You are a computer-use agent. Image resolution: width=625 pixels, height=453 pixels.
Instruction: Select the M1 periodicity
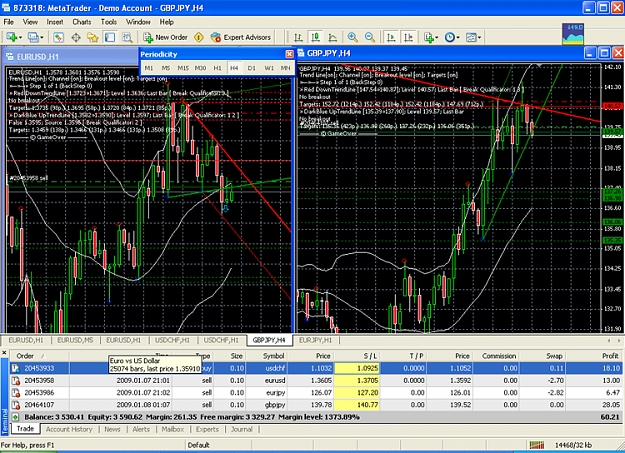tap(149, 68)
